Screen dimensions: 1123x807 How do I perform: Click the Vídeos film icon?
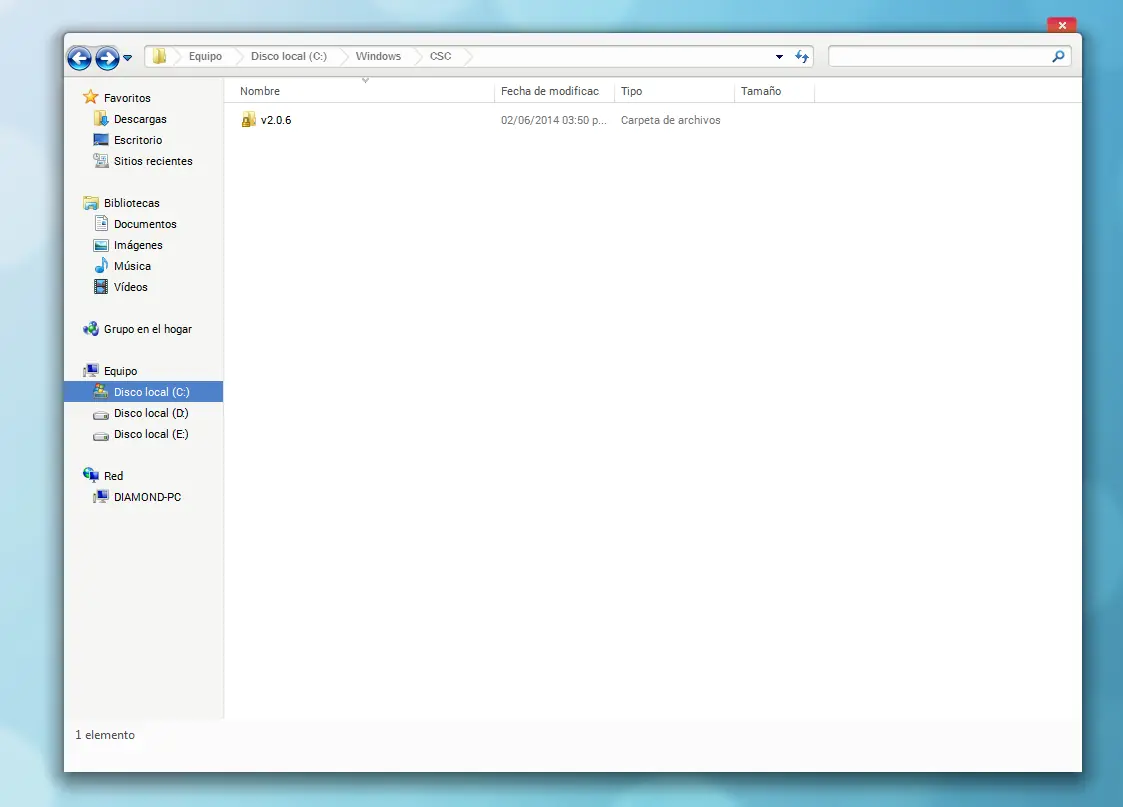coord(101,286)
